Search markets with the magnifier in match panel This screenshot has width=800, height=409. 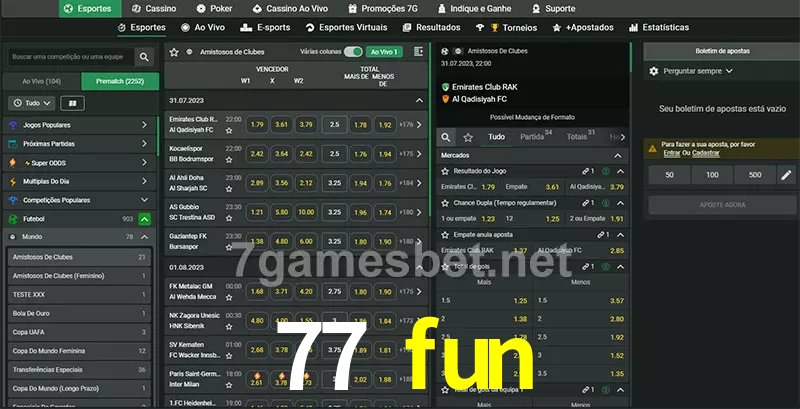[447, 136]
